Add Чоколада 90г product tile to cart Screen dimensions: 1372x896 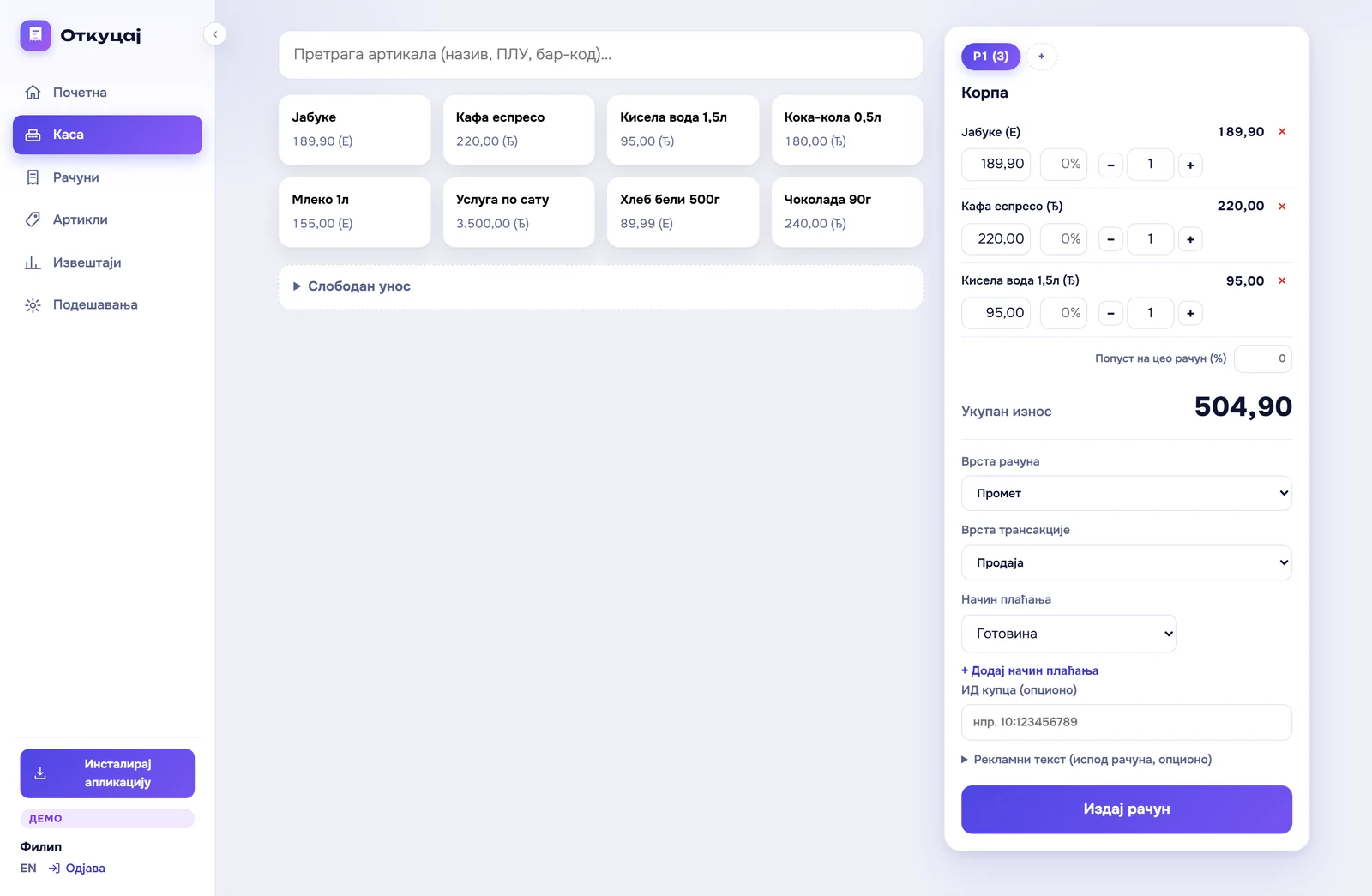(x=846, y=212)
